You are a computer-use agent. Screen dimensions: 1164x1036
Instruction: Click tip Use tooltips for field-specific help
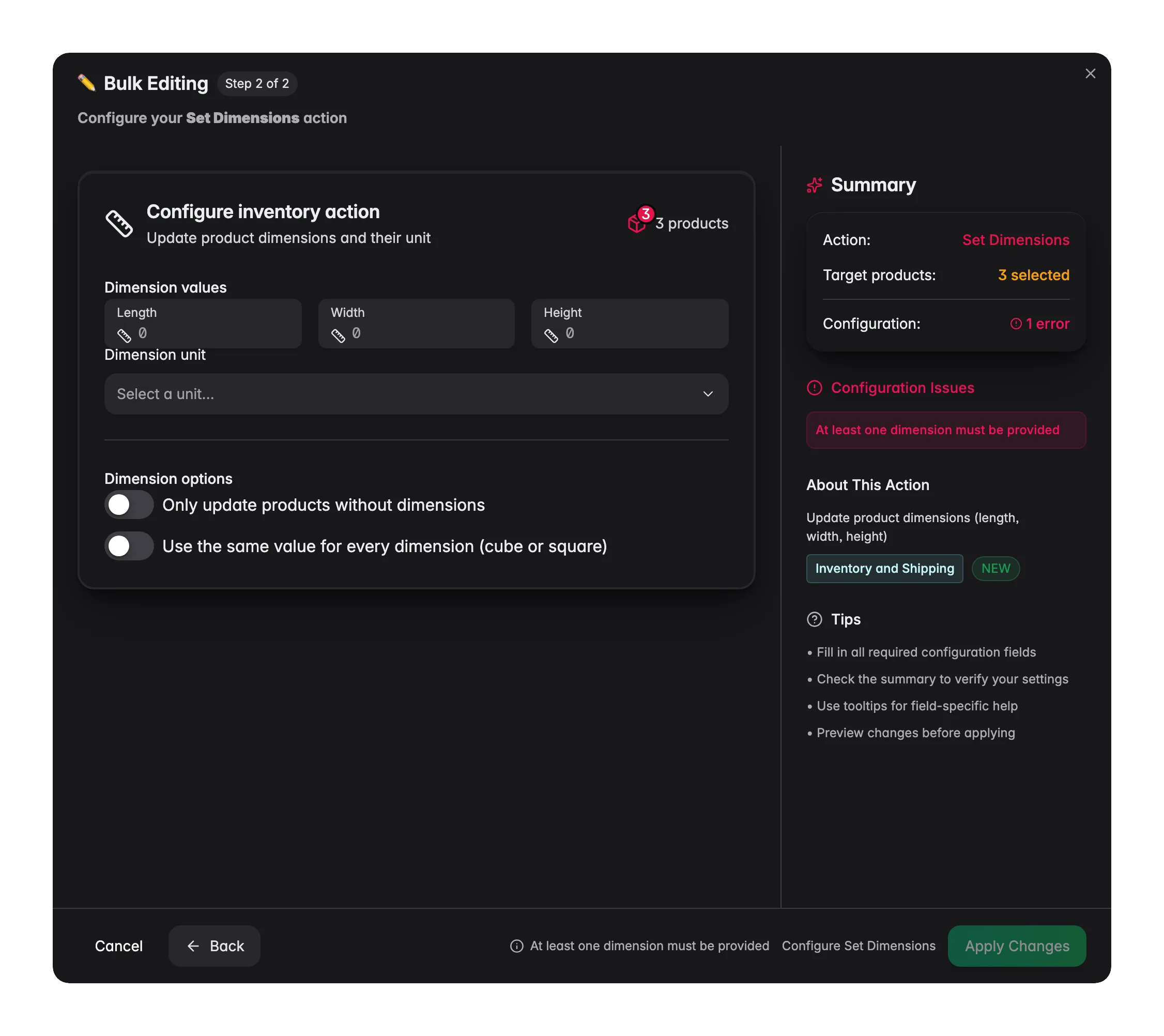917,706
